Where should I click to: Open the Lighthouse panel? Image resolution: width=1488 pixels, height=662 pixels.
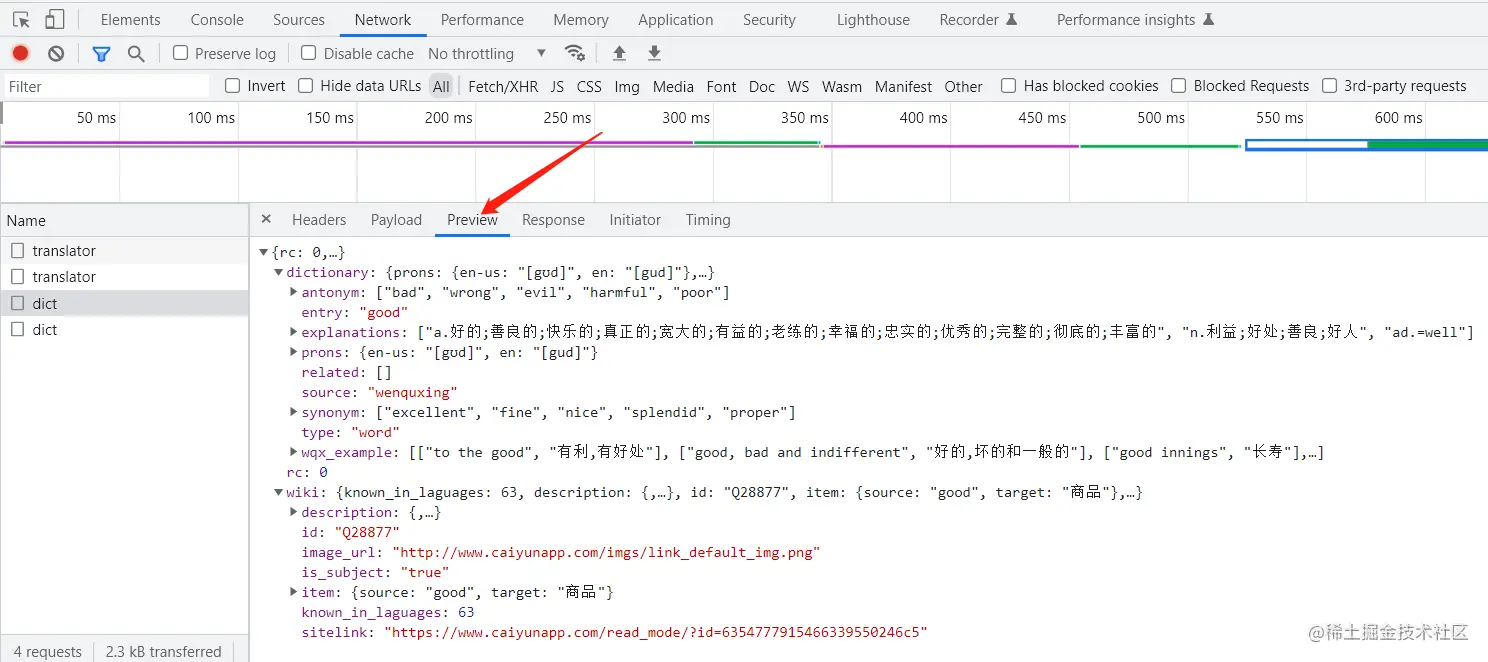coord(873,19)
